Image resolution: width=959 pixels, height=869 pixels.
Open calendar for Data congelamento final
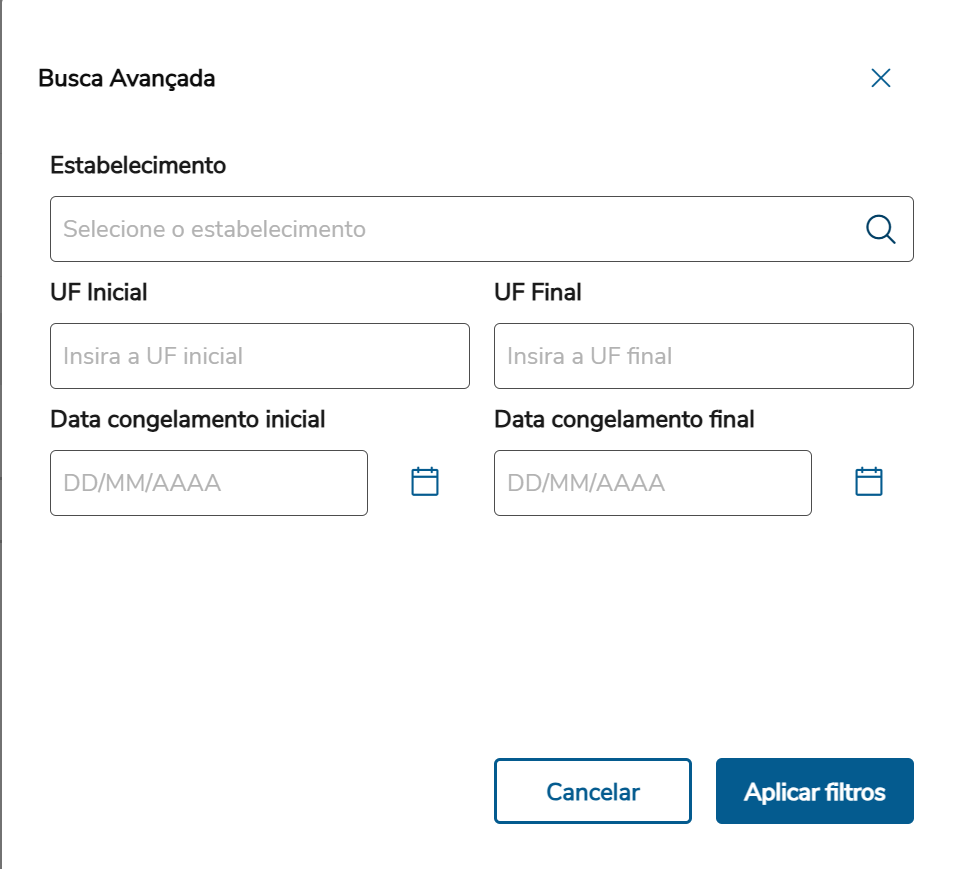click(x=868, y=482)
